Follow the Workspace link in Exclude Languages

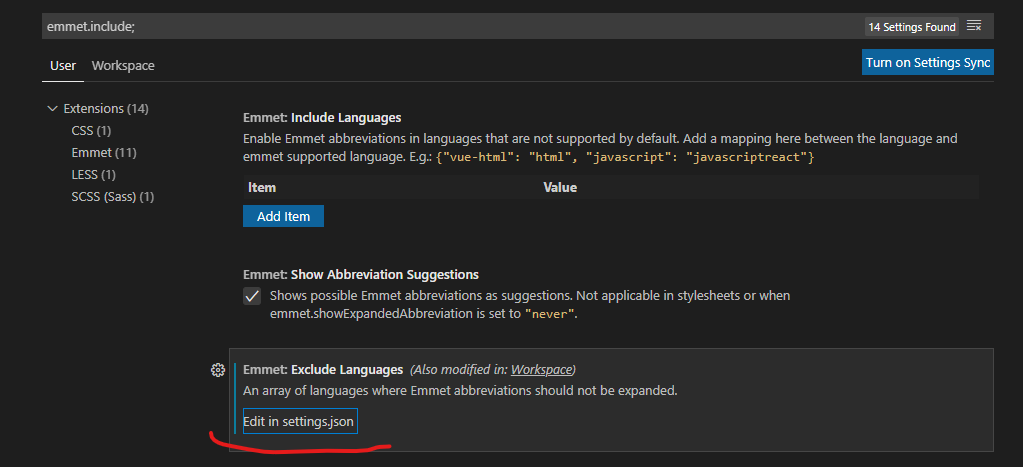click(x=542, y=370)
